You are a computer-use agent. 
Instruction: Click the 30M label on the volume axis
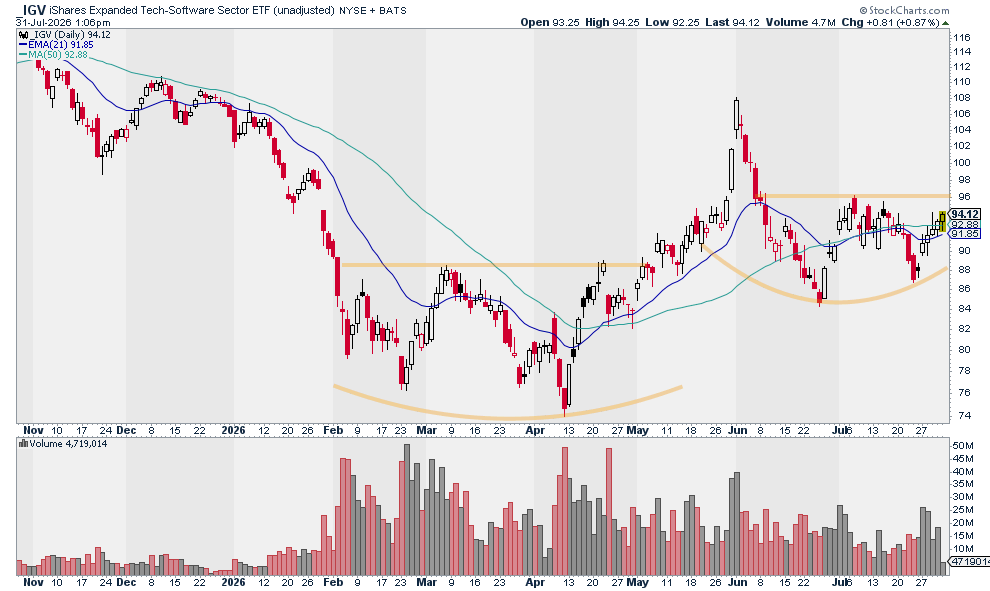[x=963, y=497]
